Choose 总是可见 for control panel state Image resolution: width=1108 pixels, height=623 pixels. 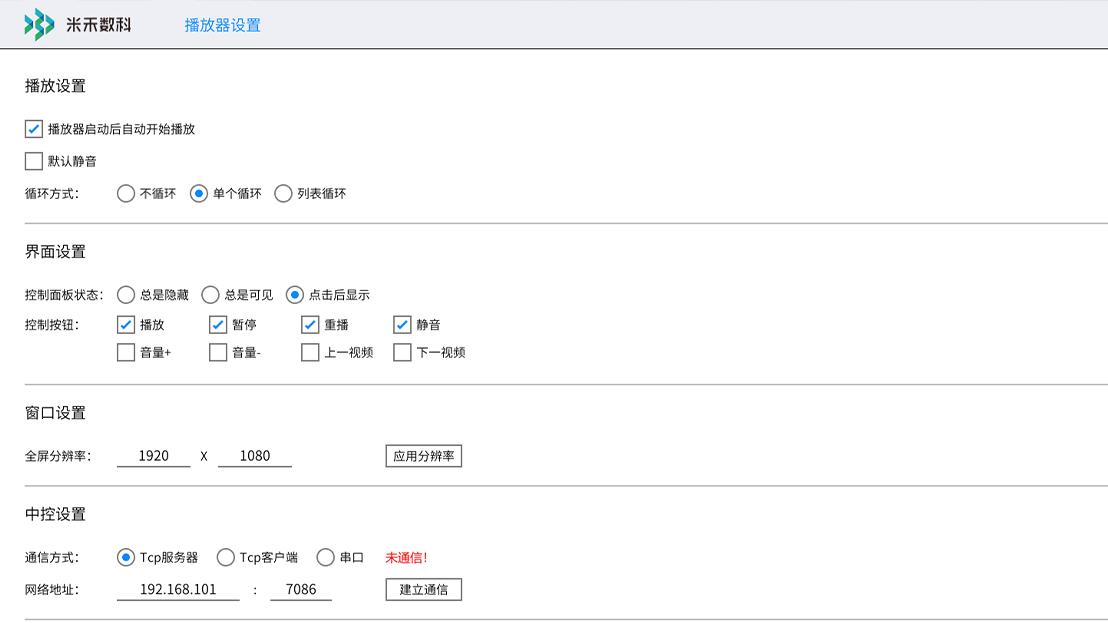coord(210,295)
